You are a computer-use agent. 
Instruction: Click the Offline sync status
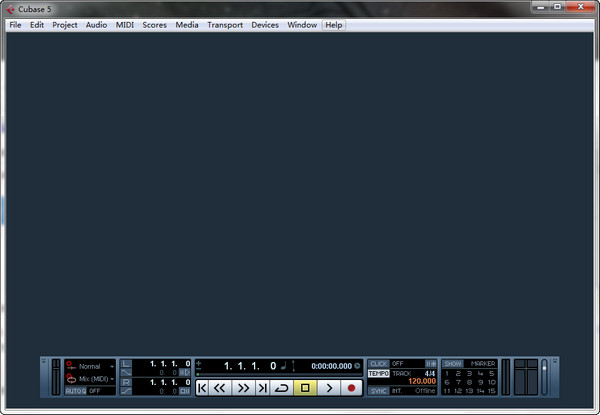point(425,391)
